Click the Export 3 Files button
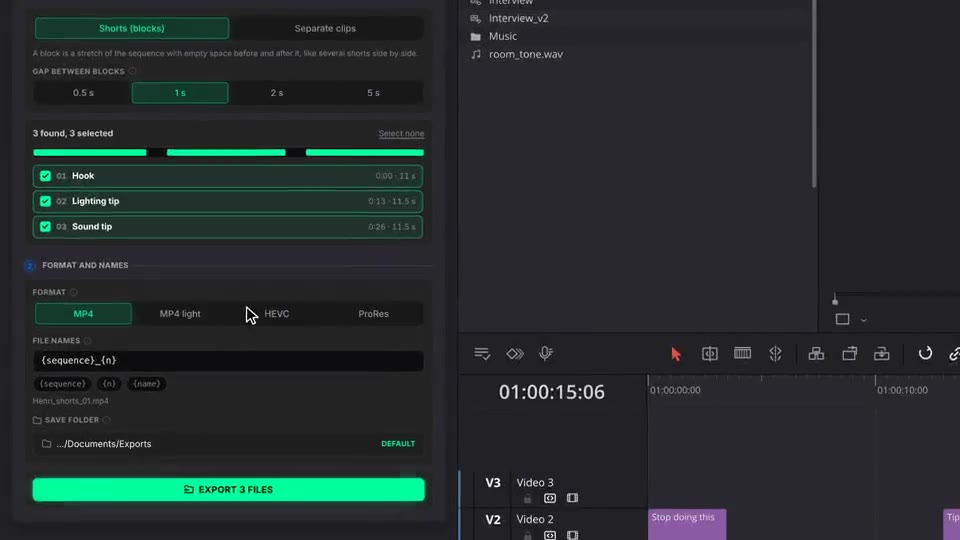This screenshot has width=960, height=540. click(x=228, y=490)
